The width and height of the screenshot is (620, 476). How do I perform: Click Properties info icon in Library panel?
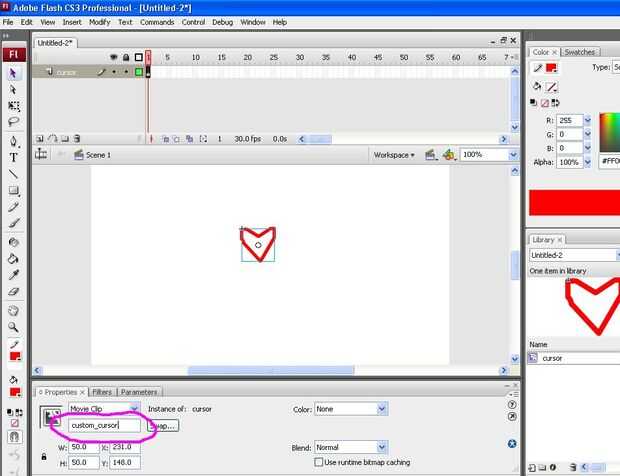pos(553,468)
